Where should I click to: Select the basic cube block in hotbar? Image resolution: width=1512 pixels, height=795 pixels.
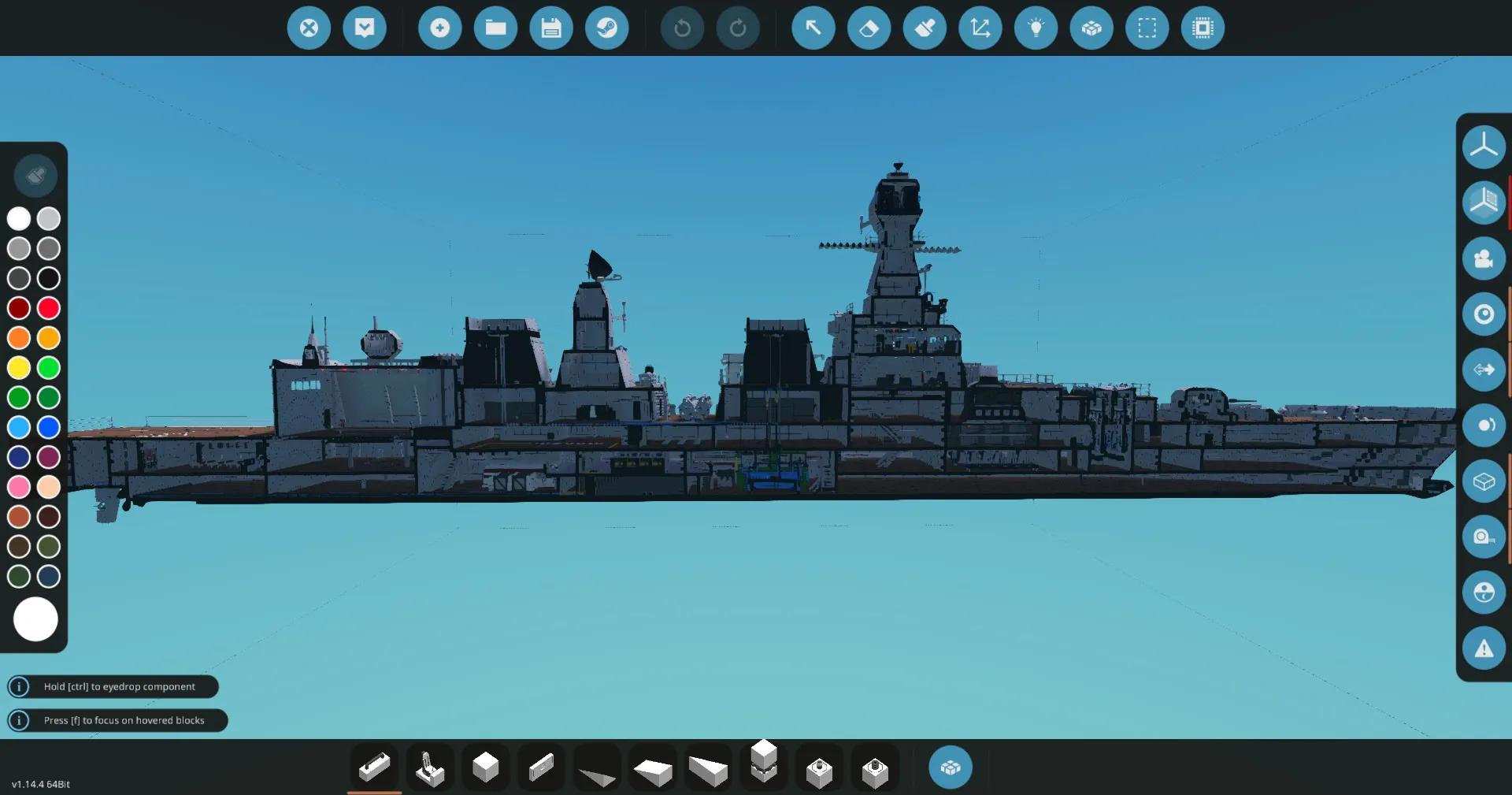coord(485,767)
